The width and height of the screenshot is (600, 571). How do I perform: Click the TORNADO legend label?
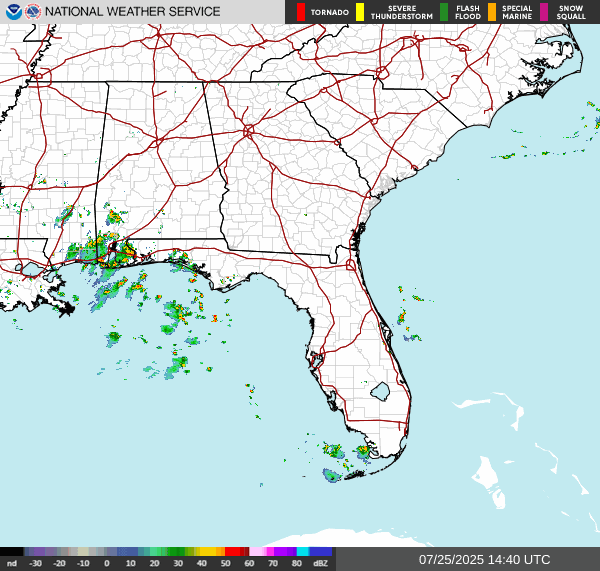329,13
